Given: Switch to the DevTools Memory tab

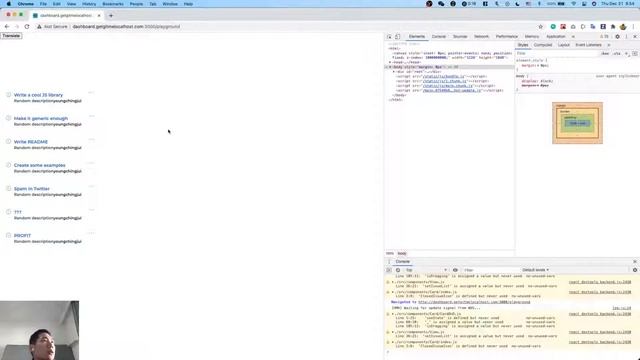Looking at the screenshot, I should click(x=531, y=37).
